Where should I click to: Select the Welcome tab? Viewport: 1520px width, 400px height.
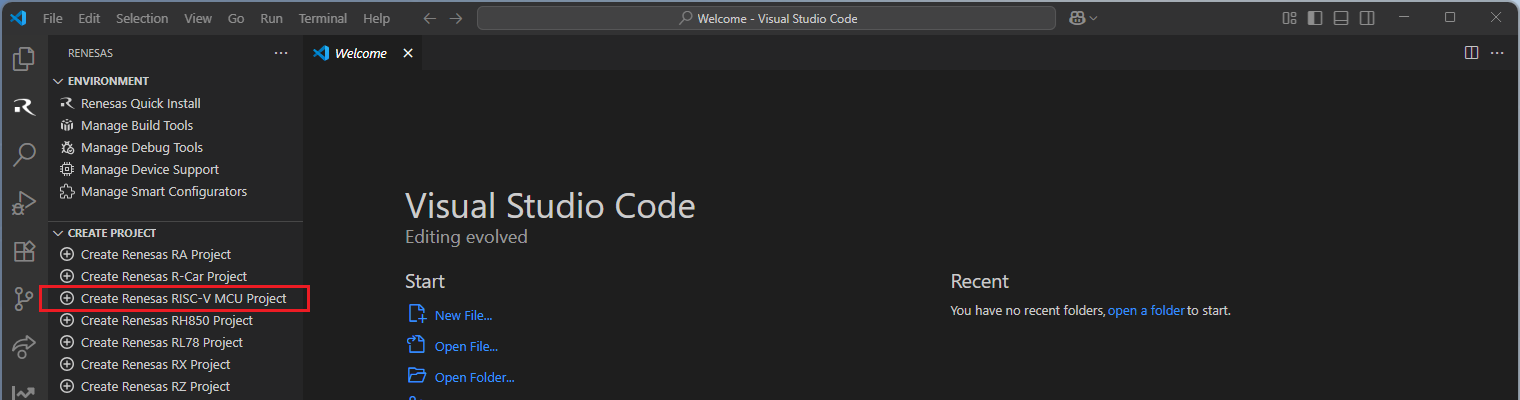point(363,53)
